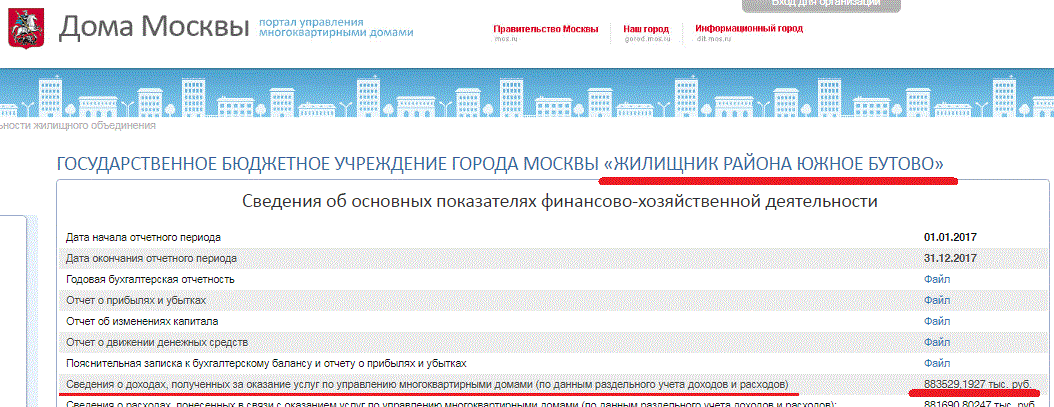Click the Сведения об основных показателях heading
The height and width of the screenshot is (407, 1054).
click(559, 202)
